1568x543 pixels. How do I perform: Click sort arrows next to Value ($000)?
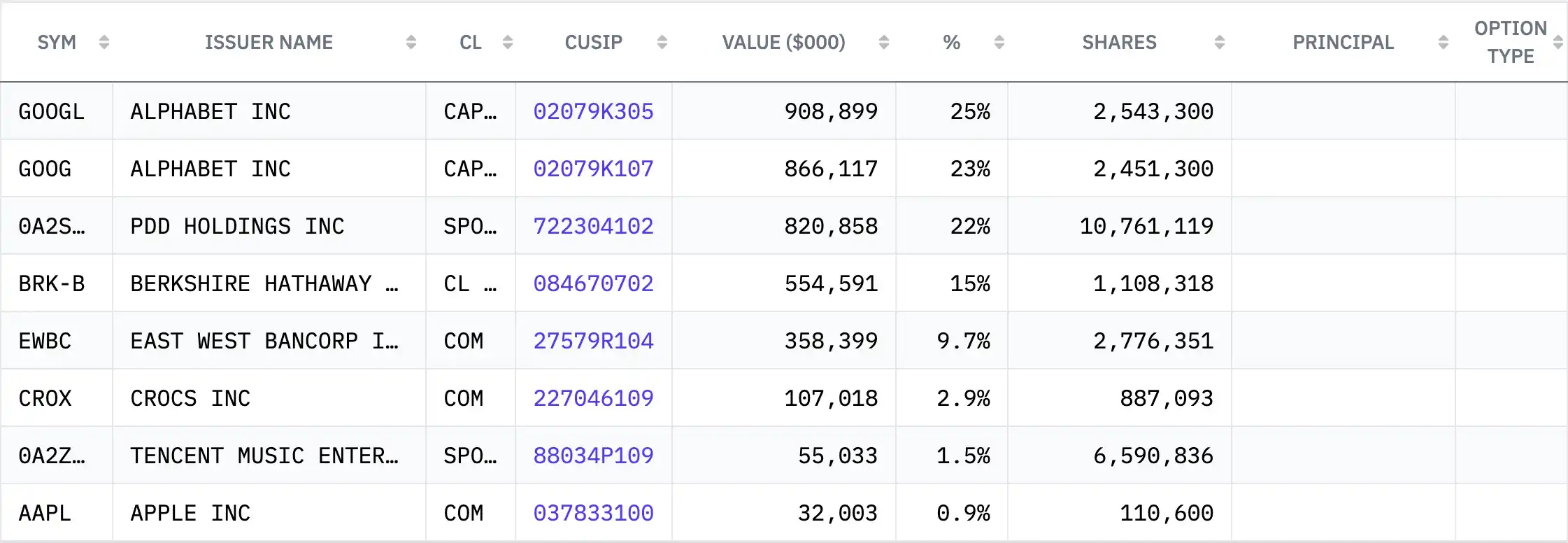click(884, 43)
